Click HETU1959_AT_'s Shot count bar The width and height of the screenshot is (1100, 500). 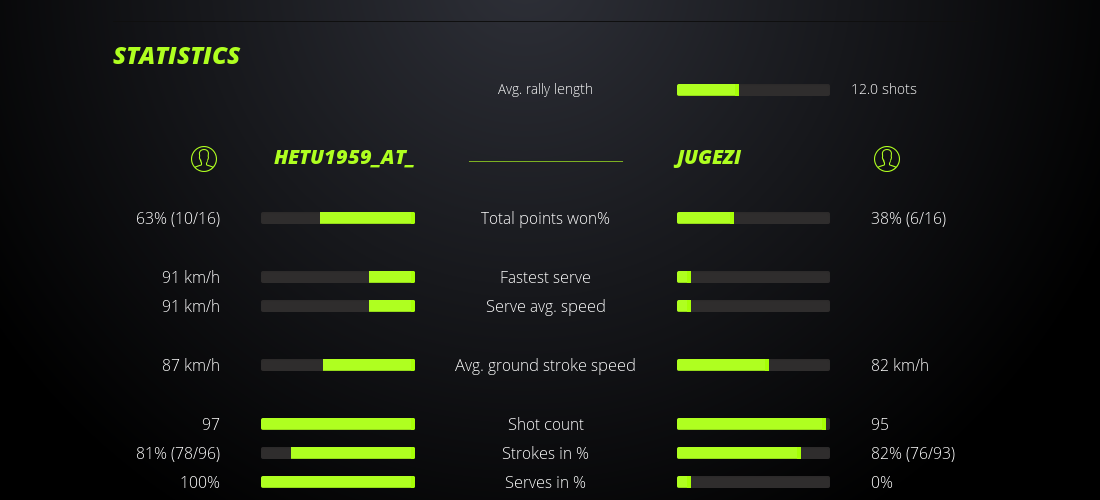338,424
